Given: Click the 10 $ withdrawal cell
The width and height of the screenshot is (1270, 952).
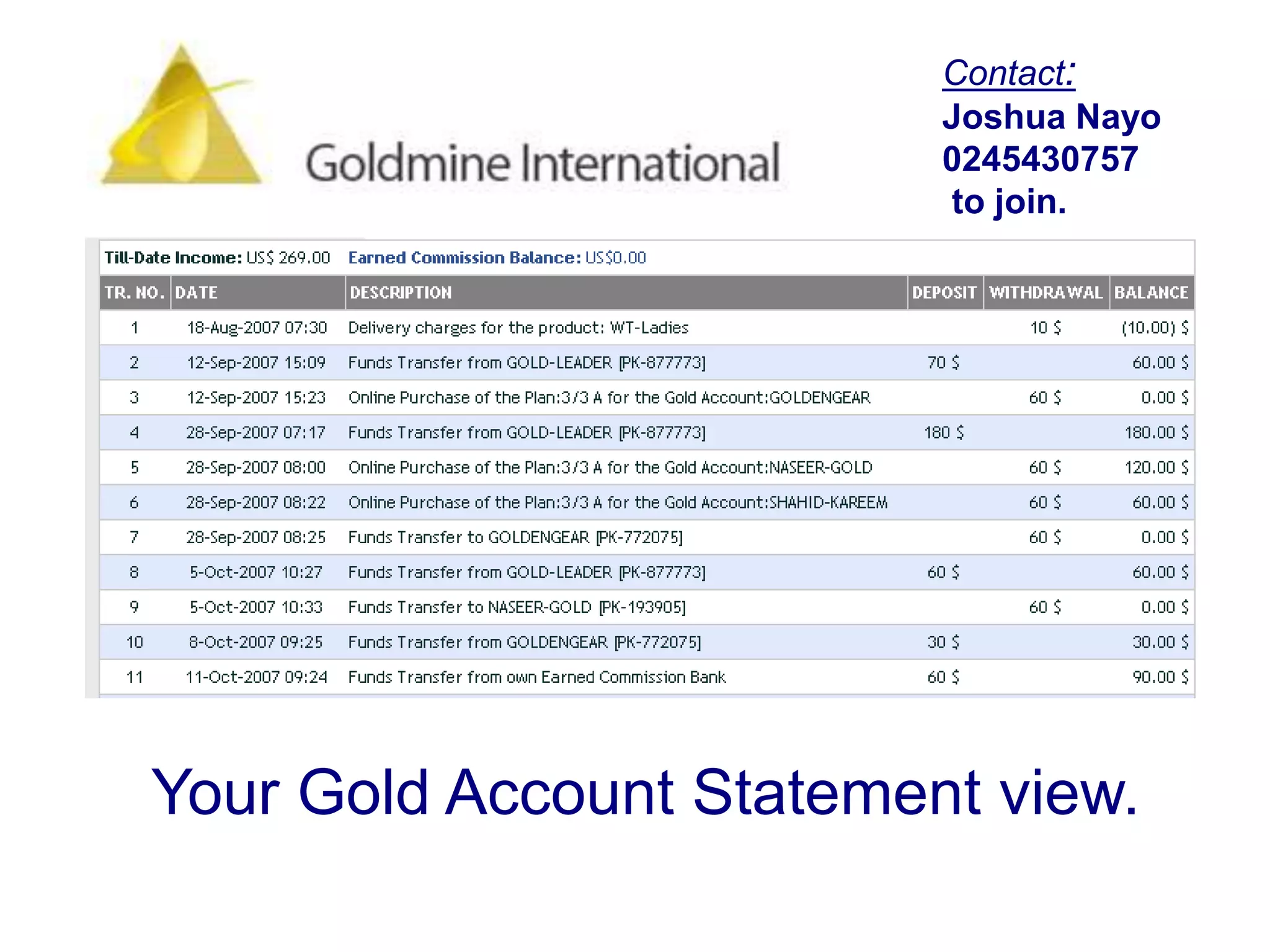Looking at the screenshot, I should point(1046,327).
